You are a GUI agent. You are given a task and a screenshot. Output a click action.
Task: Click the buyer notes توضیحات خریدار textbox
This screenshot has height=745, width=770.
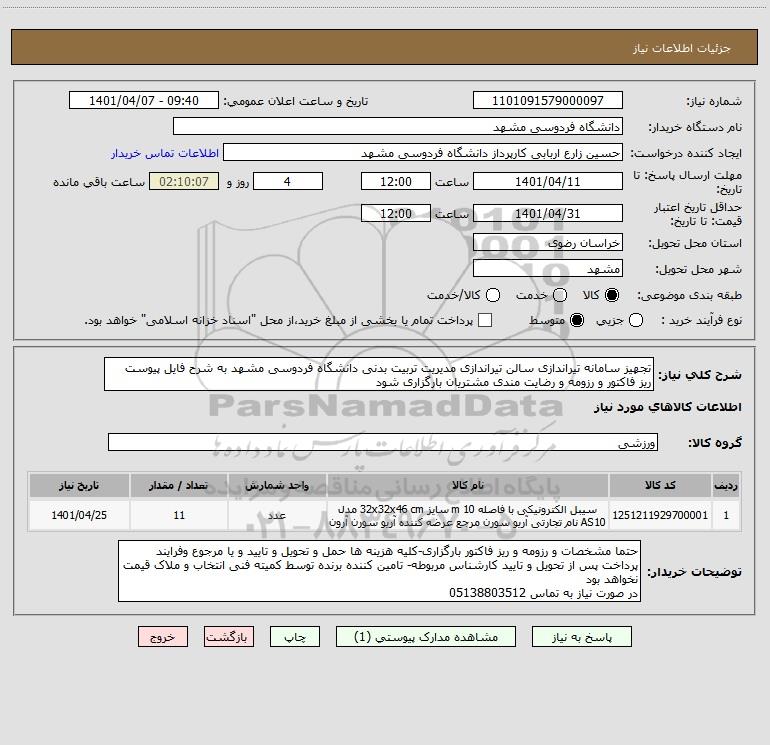[379, 571]
